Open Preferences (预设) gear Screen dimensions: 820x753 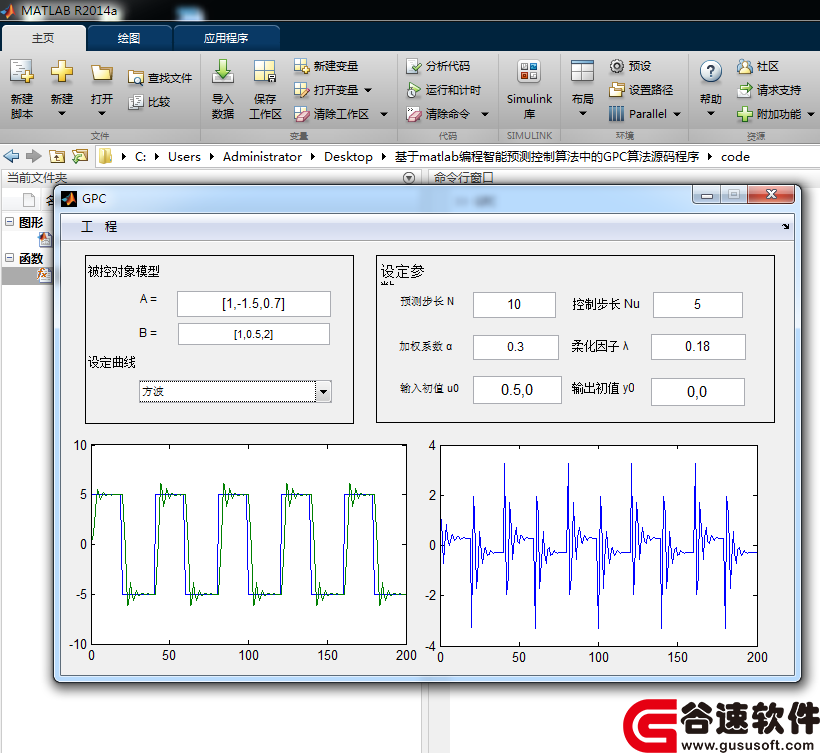click(x=630, y=66)
